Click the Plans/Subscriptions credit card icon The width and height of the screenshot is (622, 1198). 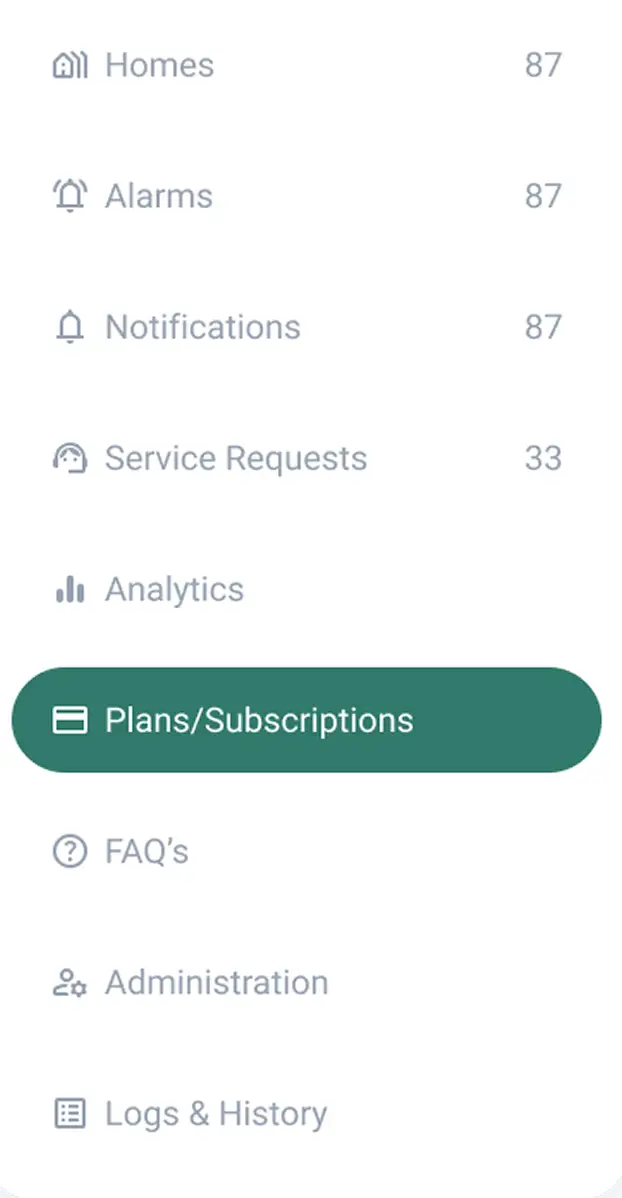click(69, 719)
